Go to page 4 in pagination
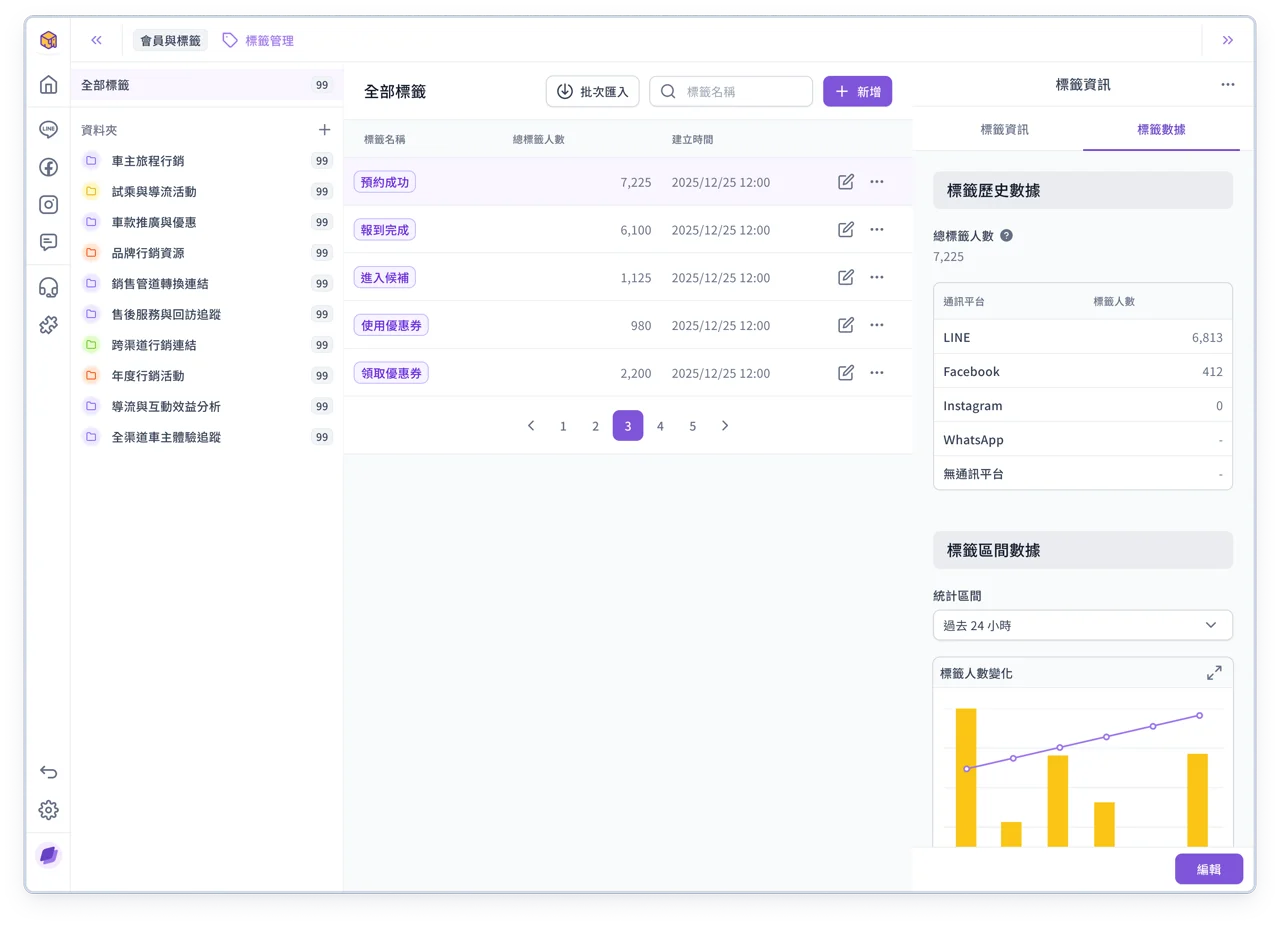1280x926 pixels. pyautogui.click(x=660, y=426)
